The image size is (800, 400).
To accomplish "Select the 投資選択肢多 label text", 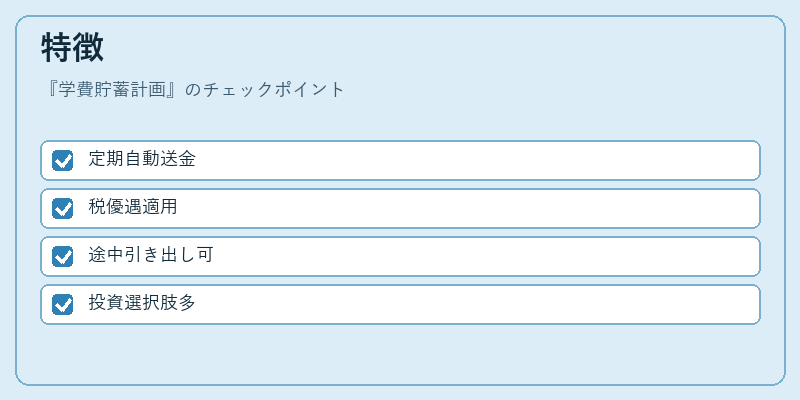I will click(x=142, y=304).
